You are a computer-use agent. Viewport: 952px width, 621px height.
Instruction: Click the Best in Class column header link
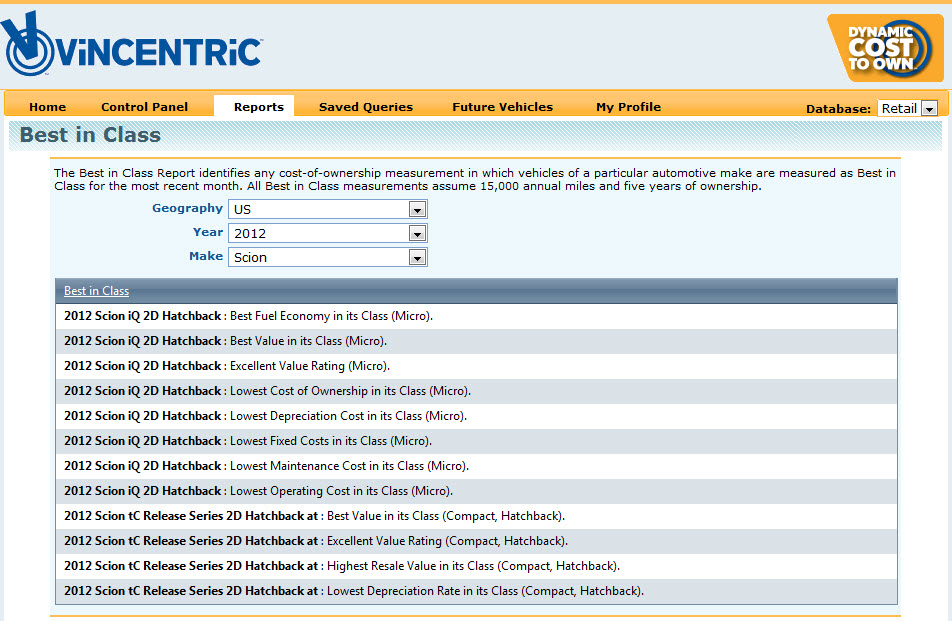click(x=97, y=291)
